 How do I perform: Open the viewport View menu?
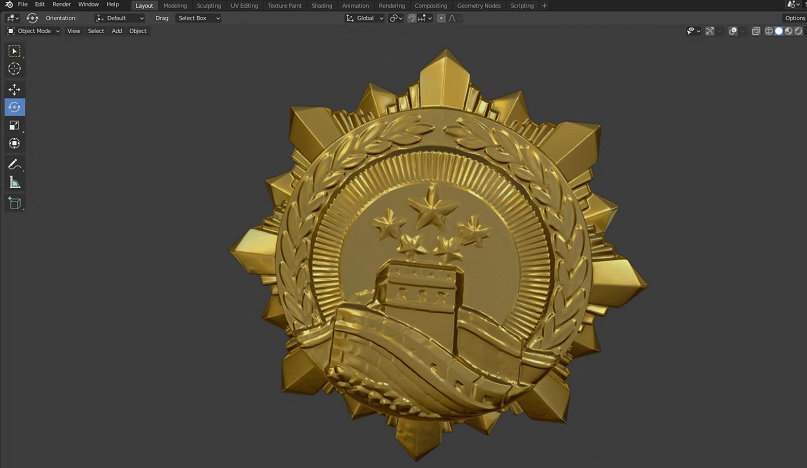click(74, 31)
